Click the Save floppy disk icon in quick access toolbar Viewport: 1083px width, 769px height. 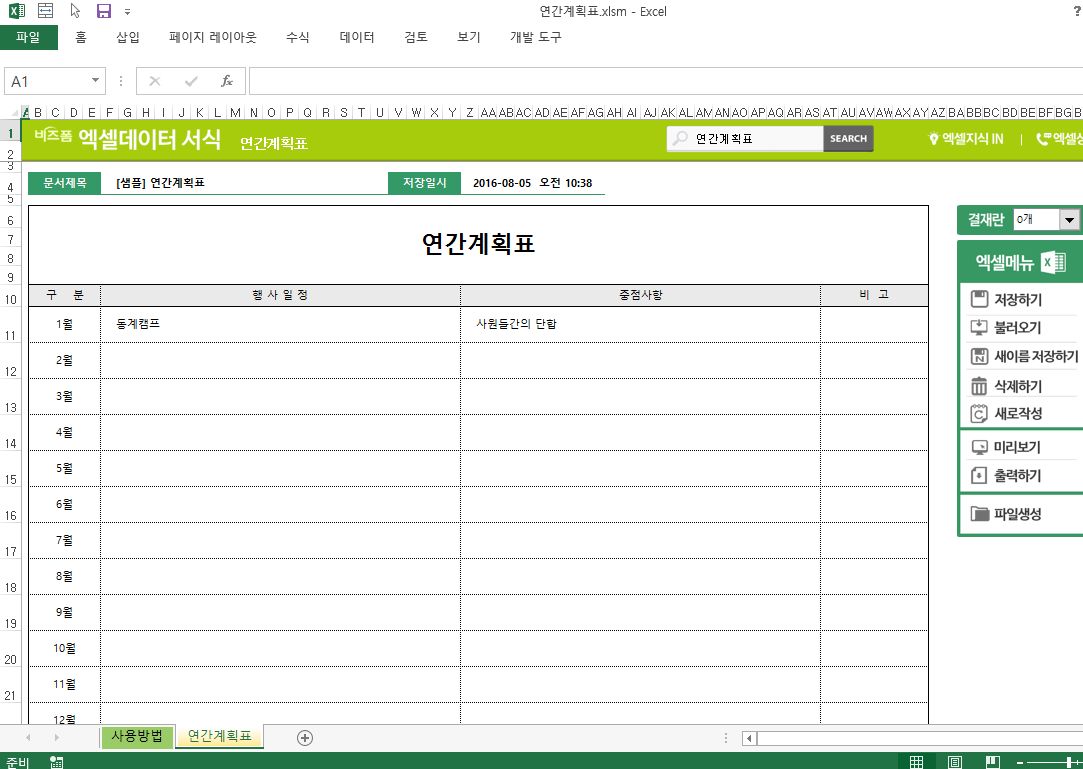pyautogui.click(x=104, y=11)
